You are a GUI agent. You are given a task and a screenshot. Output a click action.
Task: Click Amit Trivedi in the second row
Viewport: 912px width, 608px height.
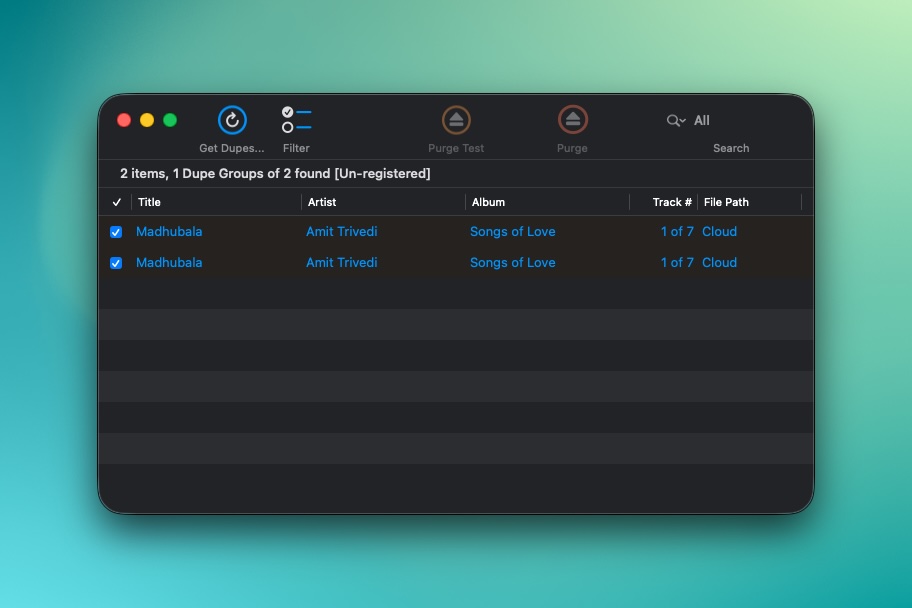(x=342, y=262)
